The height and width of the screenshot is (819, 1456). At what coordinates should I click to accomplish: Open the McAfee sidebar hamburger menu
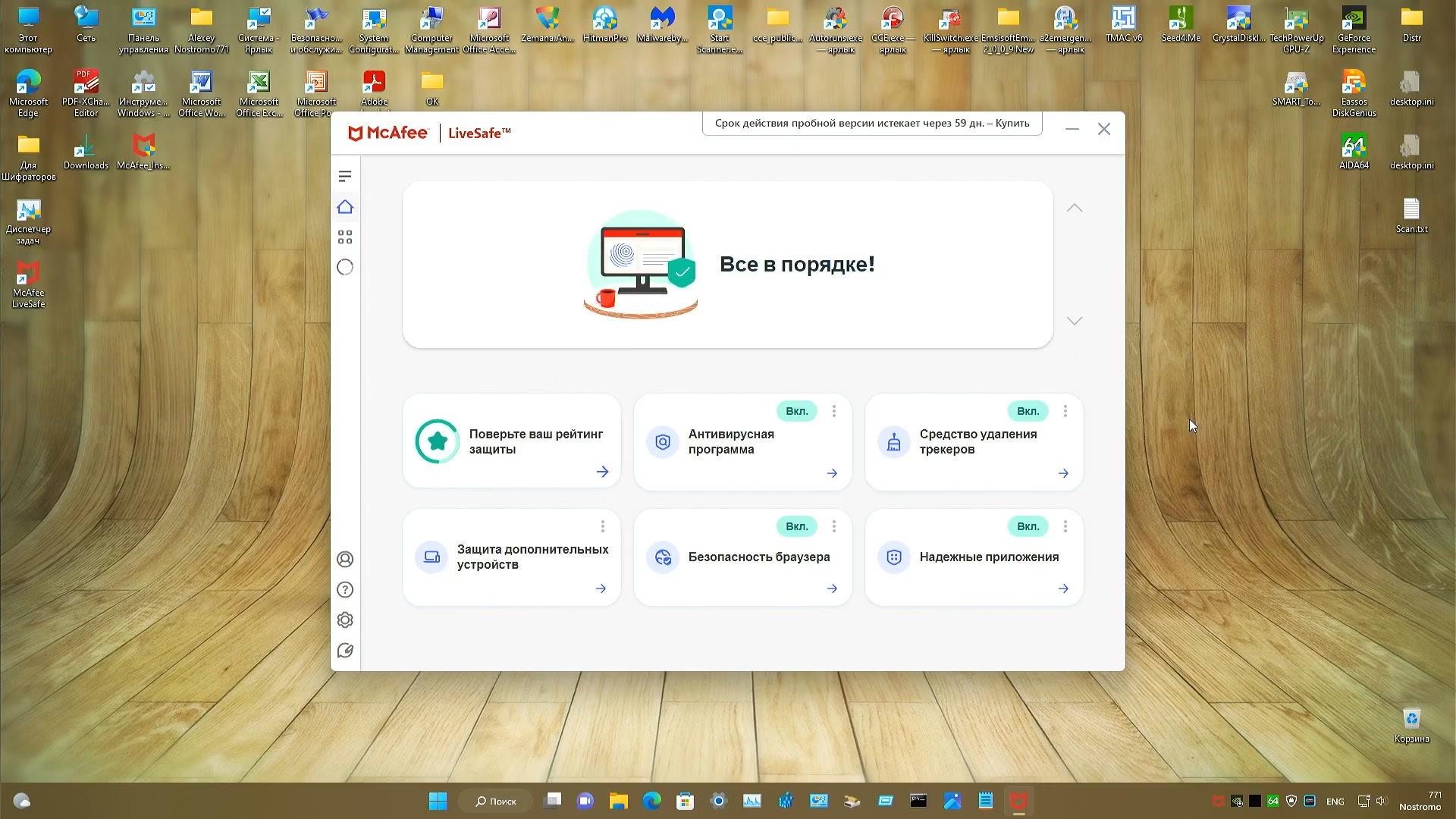pyautogui.click(x=345, y=177)
